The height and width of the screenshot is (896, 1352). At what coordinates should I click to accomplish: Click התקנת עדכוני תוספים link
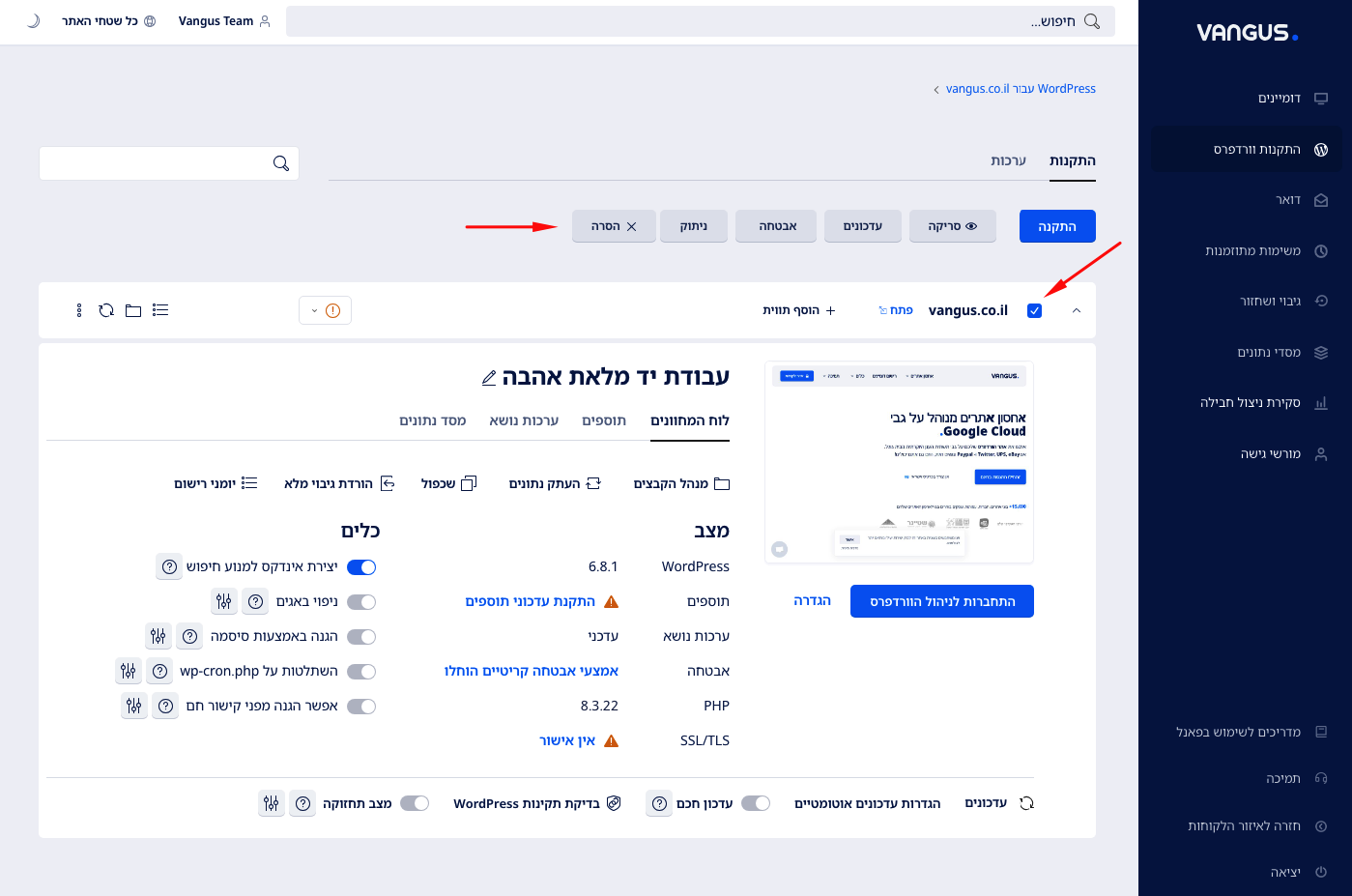point(531,601)
